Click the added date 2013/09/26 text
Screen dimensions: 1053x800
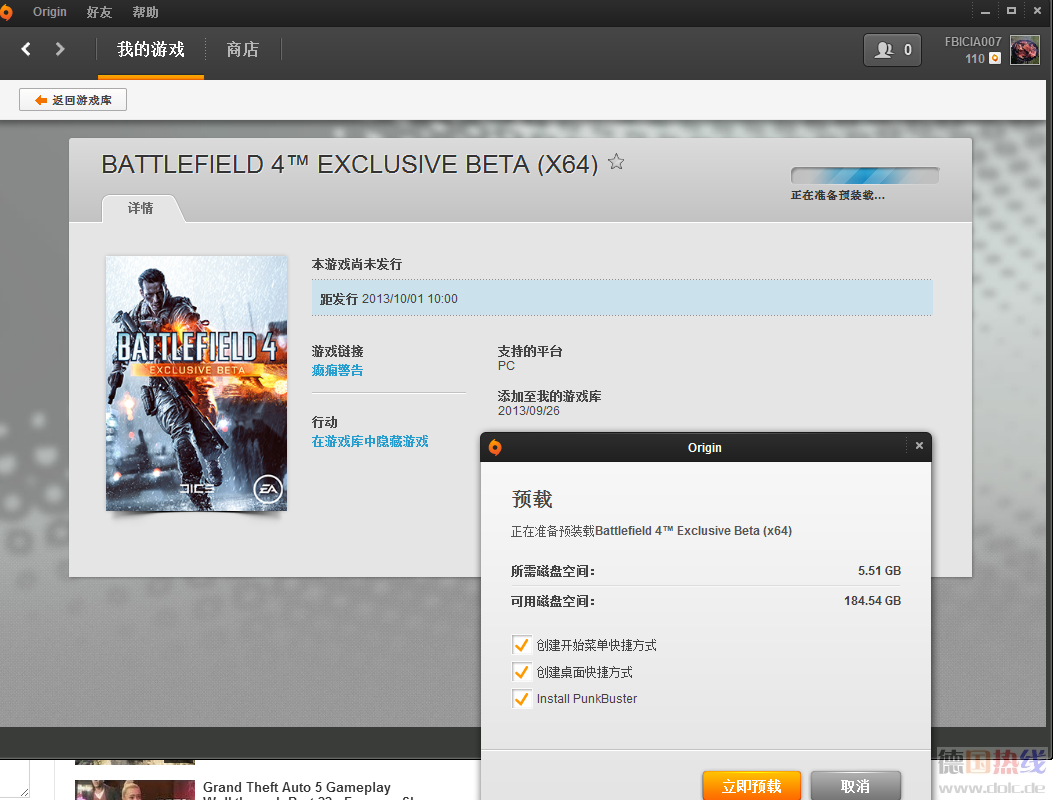(529, 411)
